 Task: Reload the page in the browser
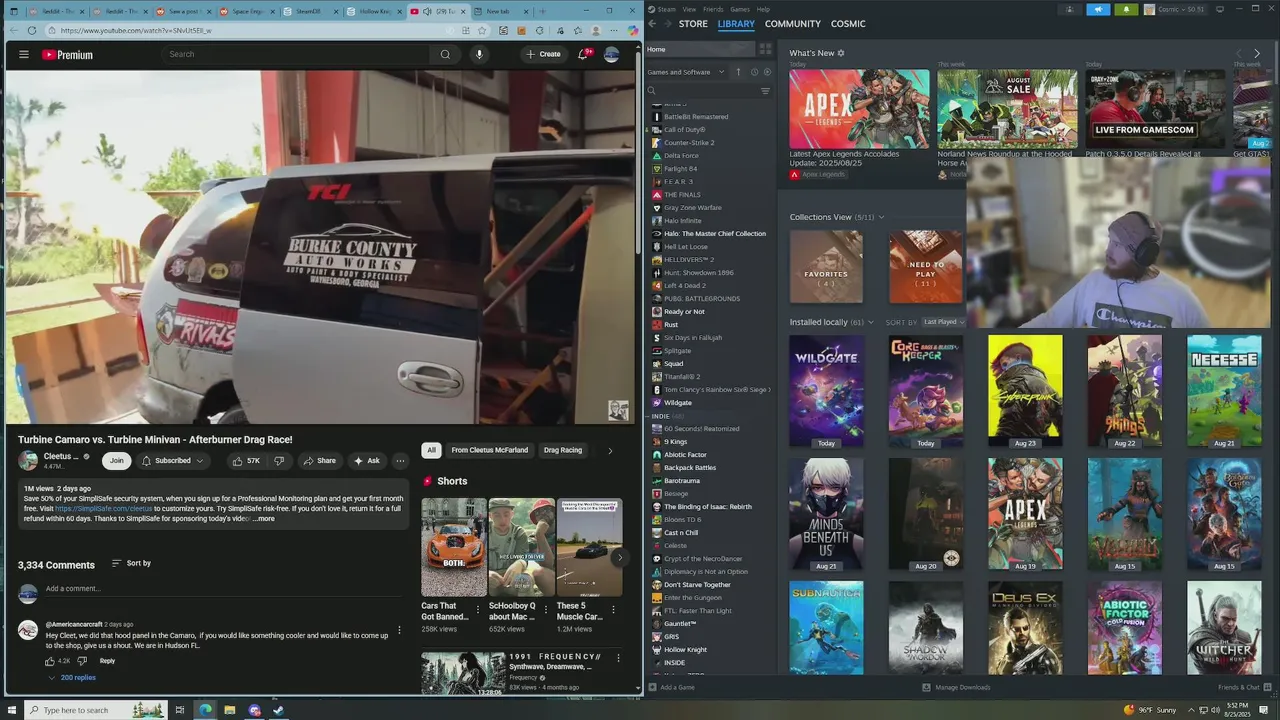tap(32, 30)
